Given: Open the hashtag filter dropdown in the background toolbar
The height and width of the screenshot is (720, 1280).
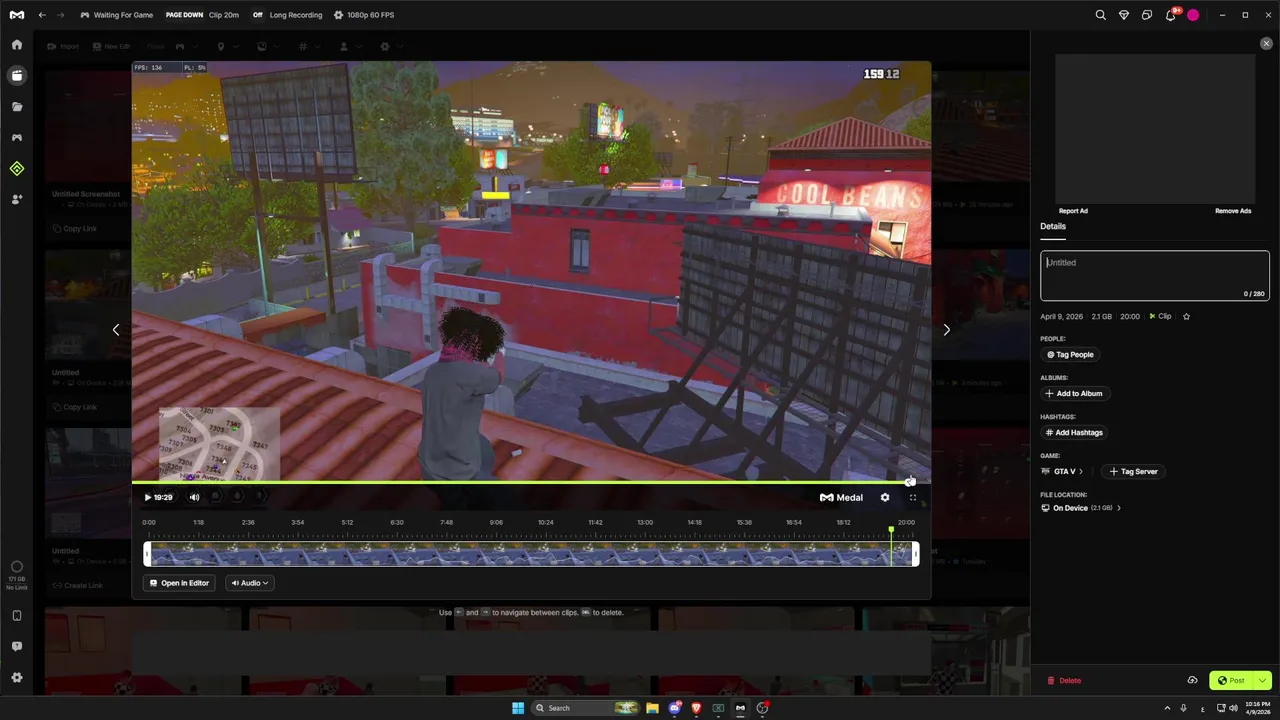Looking at the screenshot, I should pyautogui.click(x=309, y=46).
